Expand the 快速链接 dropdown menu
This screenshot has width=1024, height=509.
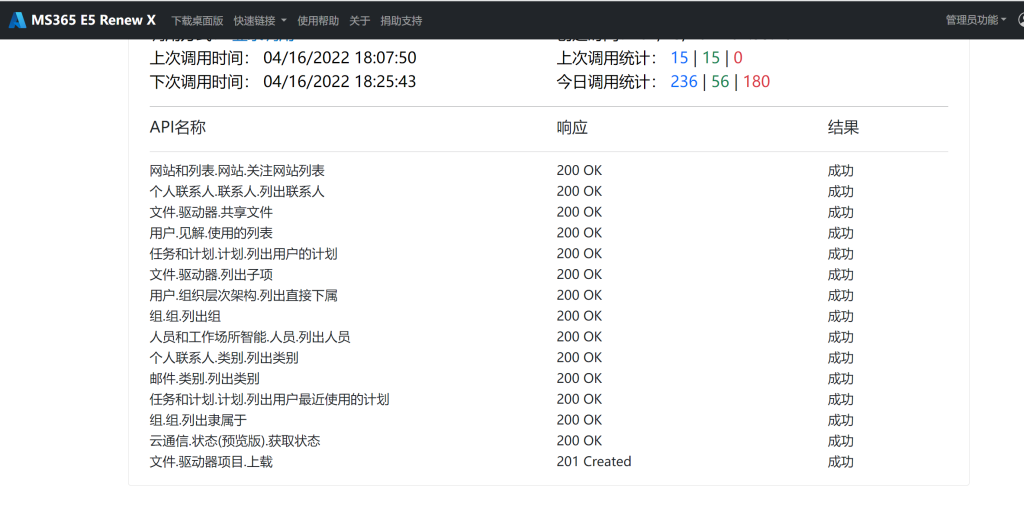point(260,21)
